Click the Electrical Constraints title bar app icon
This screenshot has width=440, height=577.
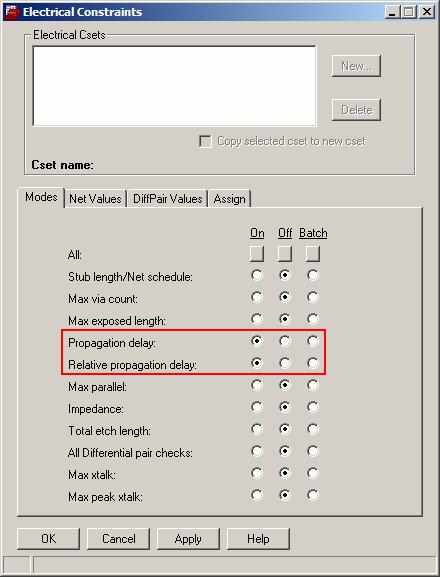pos(12,12)
